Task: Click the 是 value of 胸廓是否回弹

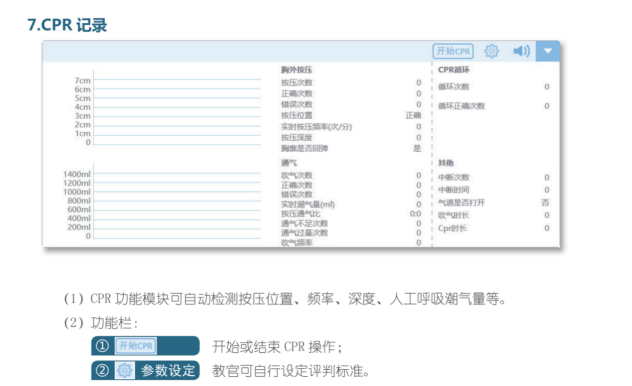Action: click(417, 148)
